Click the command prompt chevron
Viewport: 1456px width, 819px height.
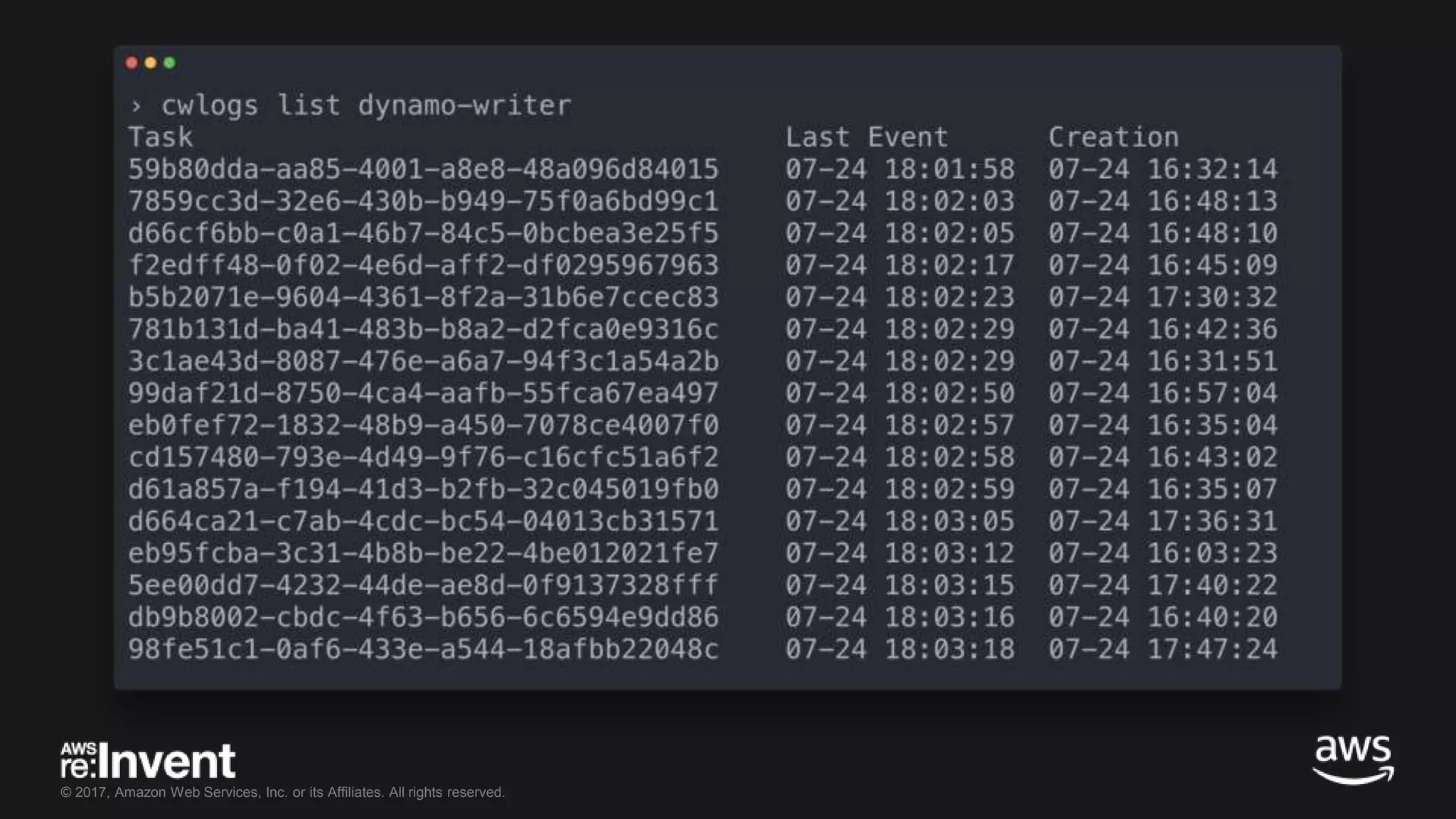pos(136,107)
